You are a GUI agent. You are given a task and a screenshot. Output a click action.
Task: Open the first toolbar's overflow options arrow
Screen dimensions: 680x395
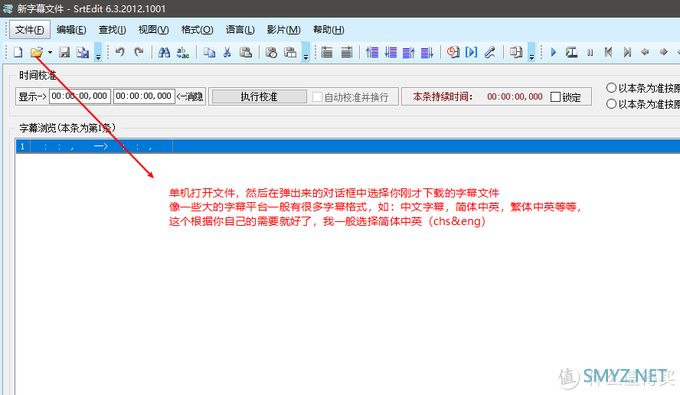pos(98,52)
